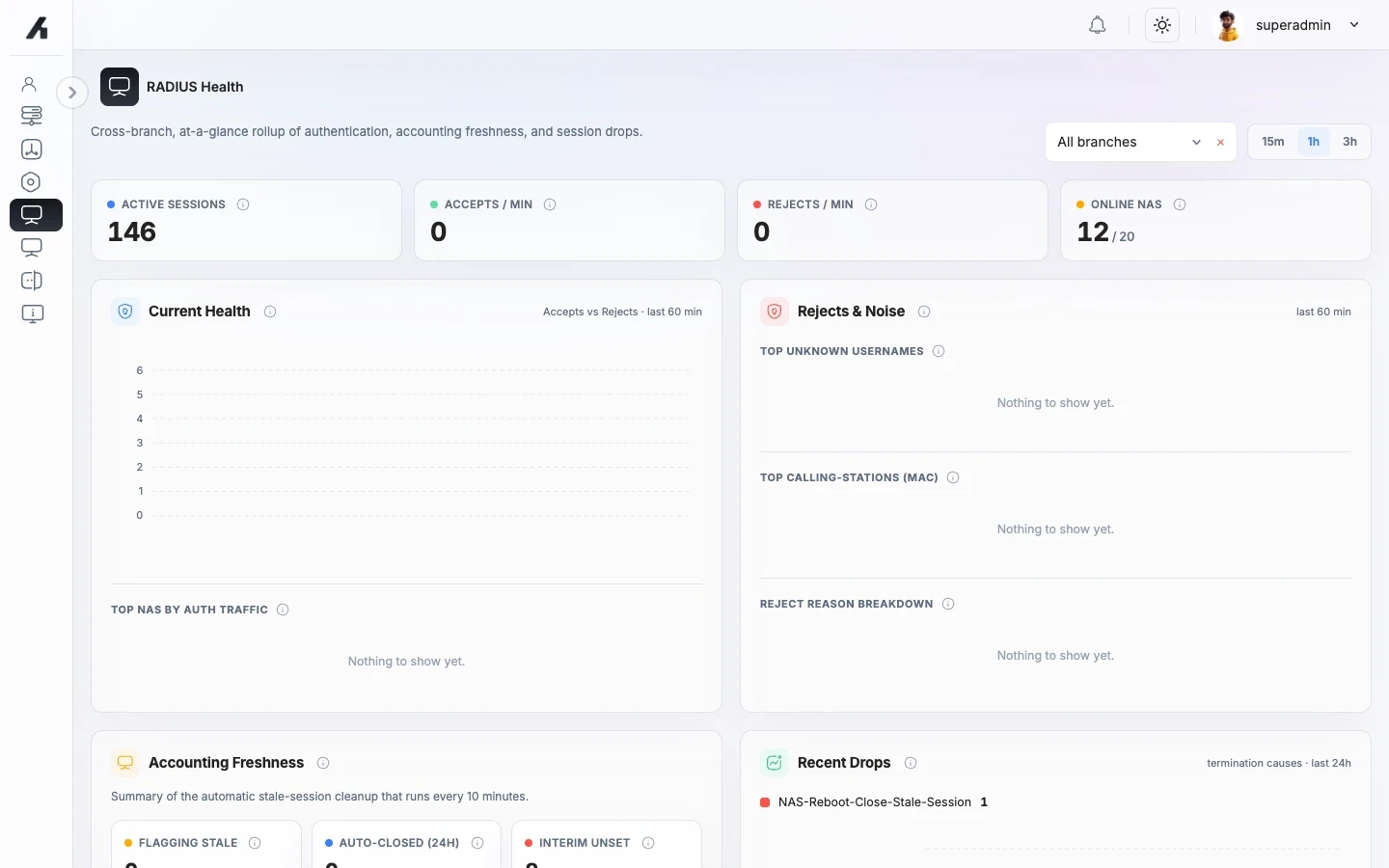Screen dimensions: 1389x868
Task: Click the Reject Reason Breakdown heading
Action: 846,604
